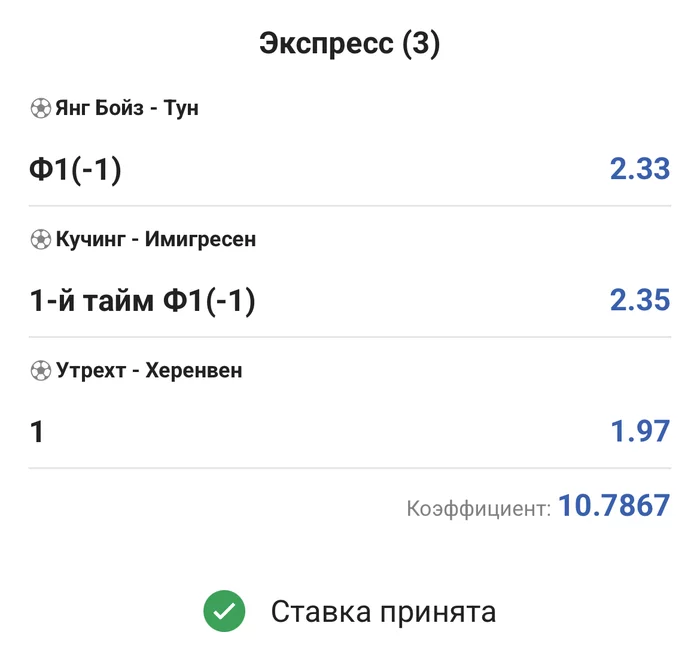Click the 1.97 odds value
The height and width of the screenshot is (647, 700).
click(x=640, y=432)
